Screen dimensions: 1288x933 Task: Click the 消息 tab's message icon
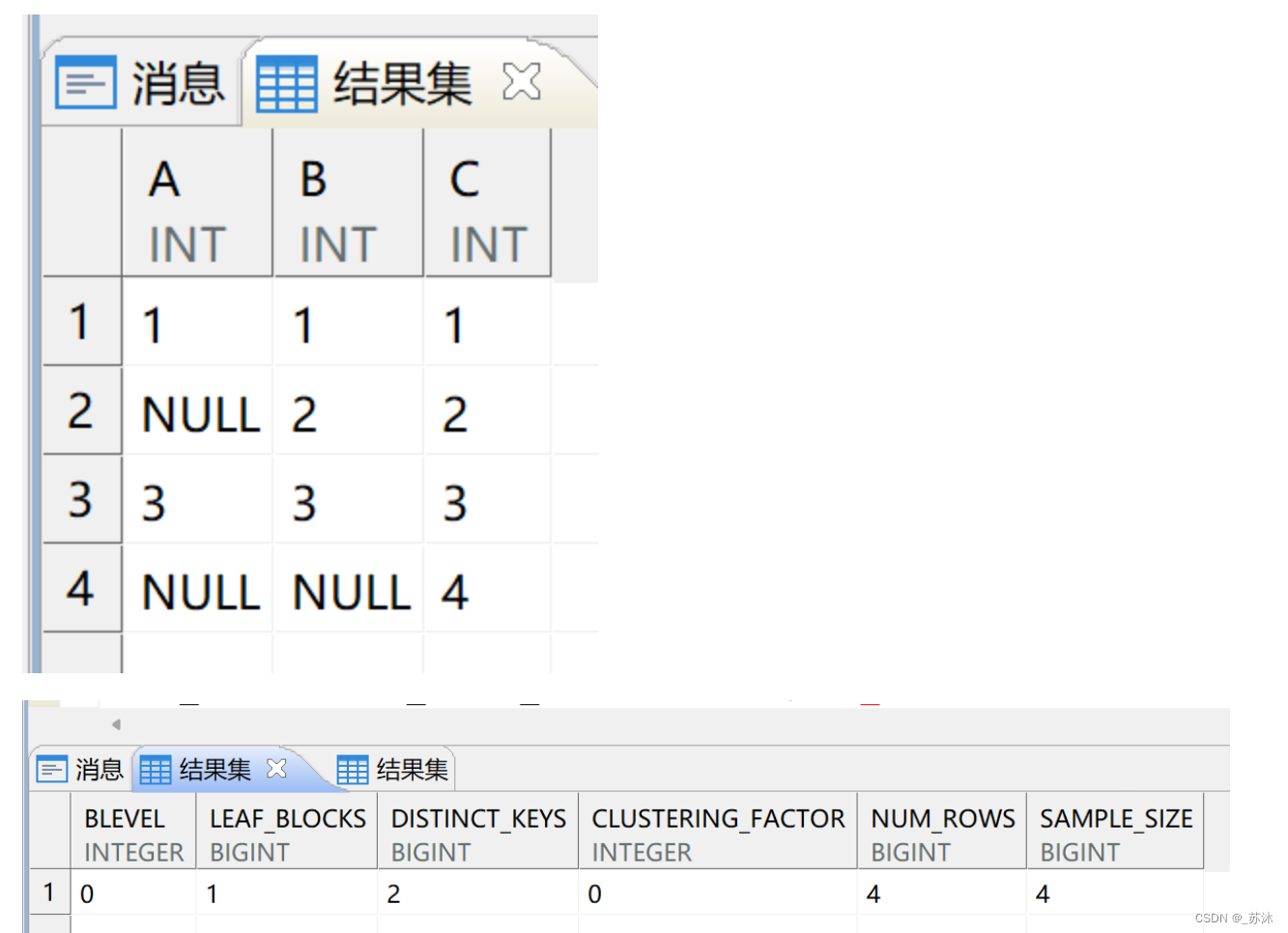86,82
